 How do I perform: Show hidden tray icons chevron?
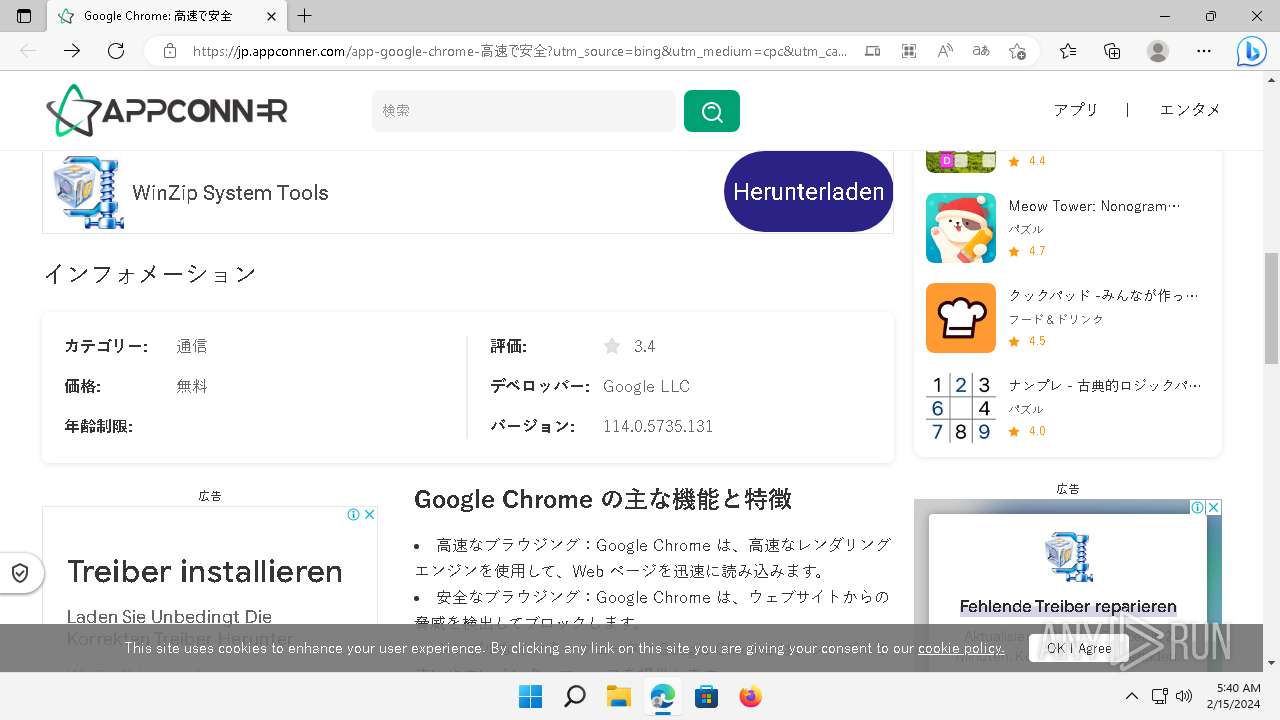click(x=1132, y=697)
